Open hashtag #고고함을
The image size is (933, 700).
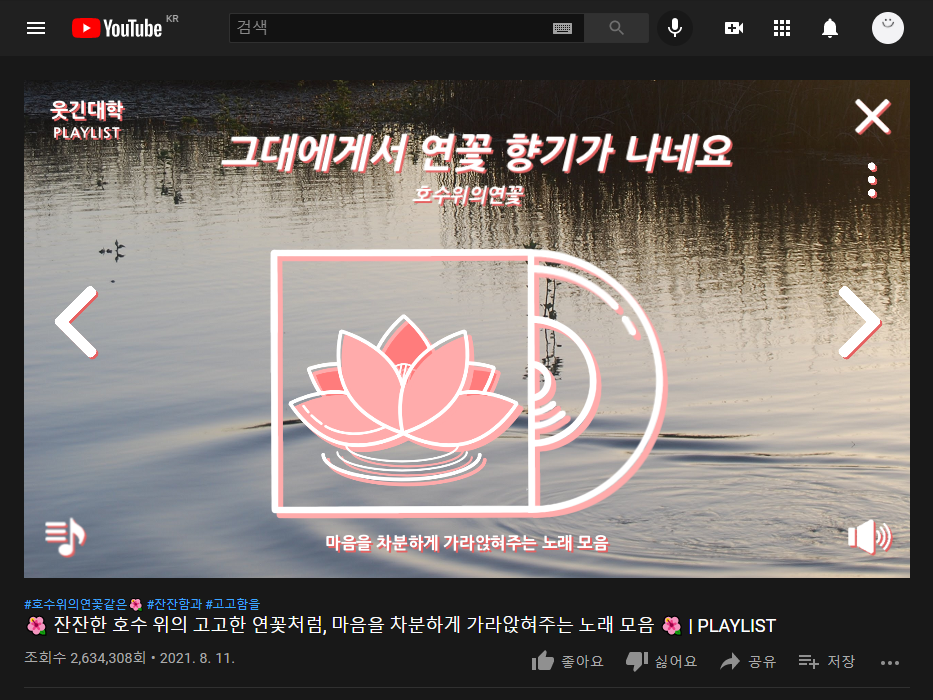pos(233,605)
